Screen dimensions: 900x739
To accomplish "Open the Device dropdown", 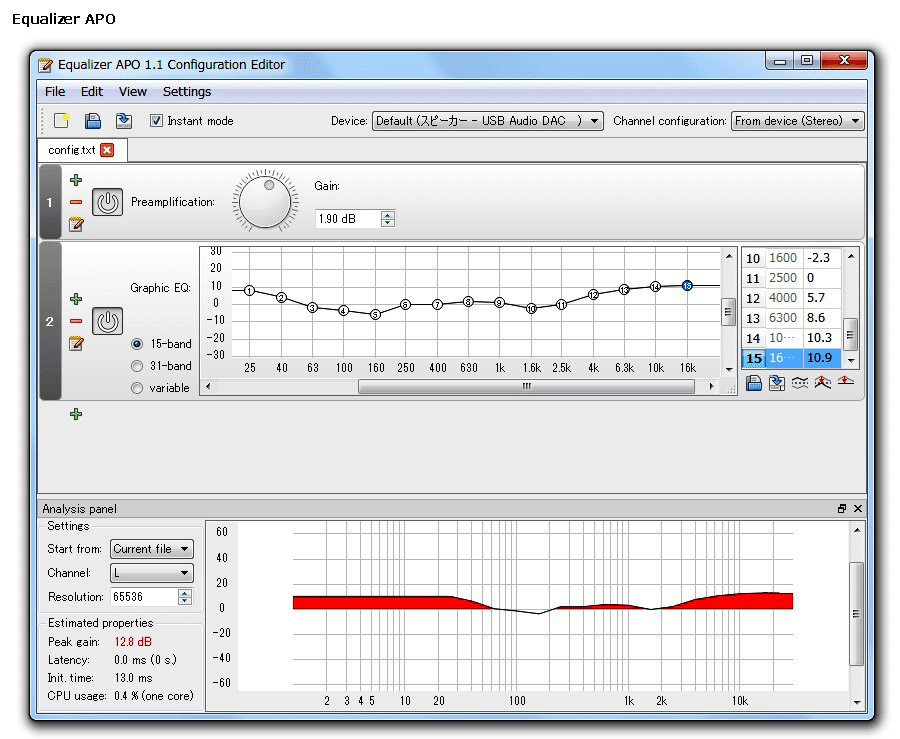I will (x=487, y=121).
